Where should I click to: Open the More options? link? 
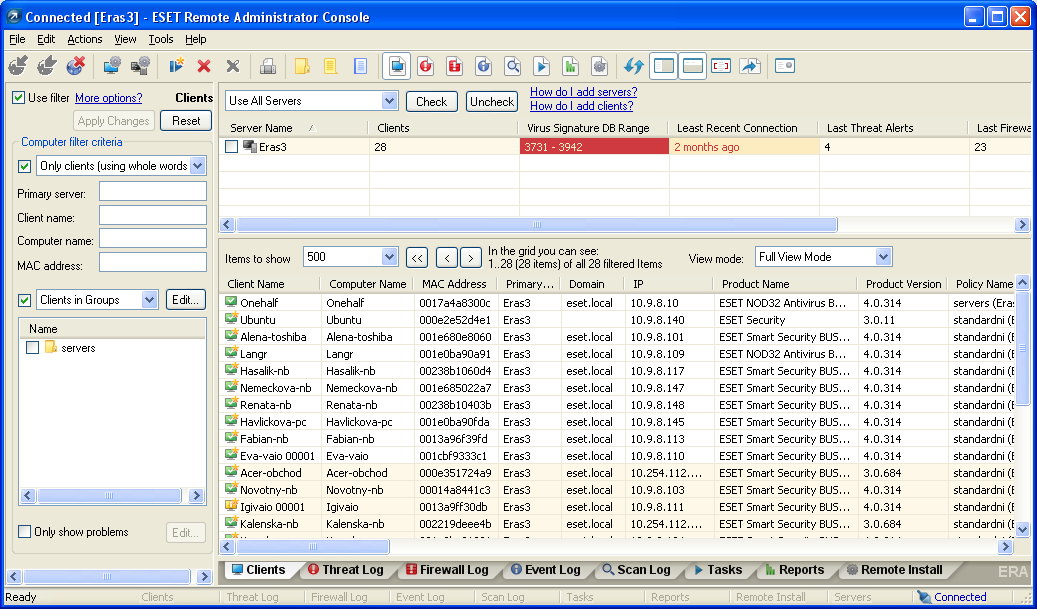(108, 98)
